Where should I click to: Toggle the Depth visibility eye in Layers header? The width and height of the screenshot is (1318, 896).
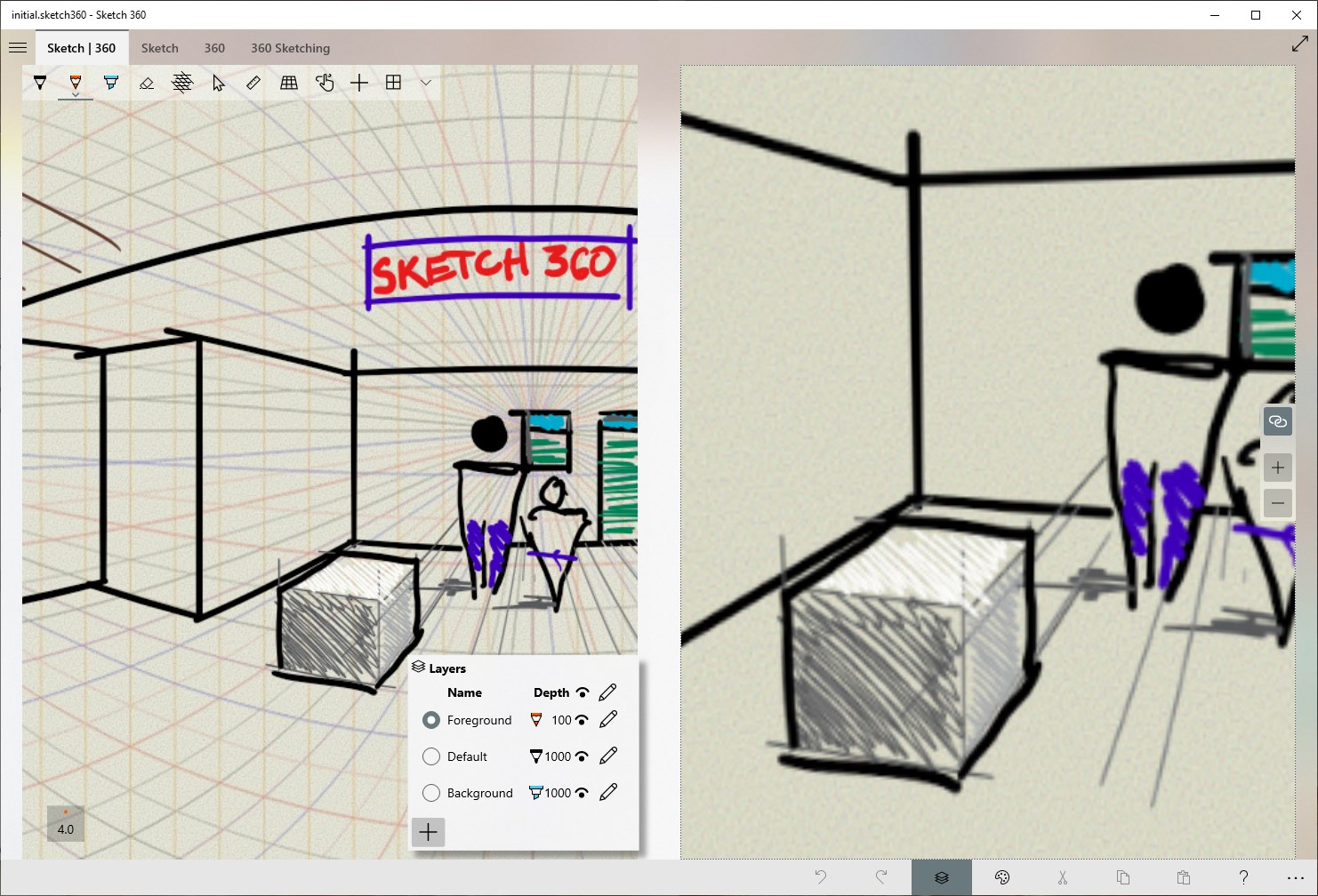pos(582,692)
